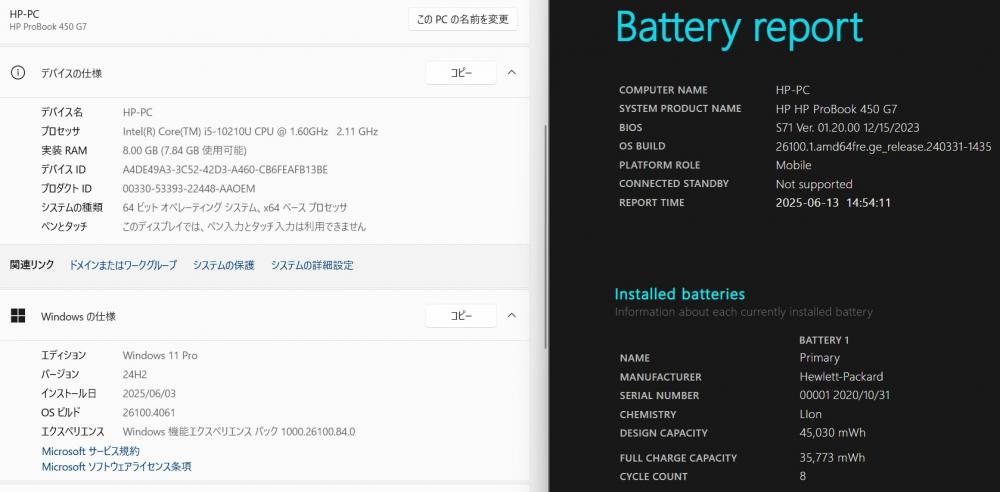
Task: Select device name value HP-PC in specs
Action: click(137, 112)
